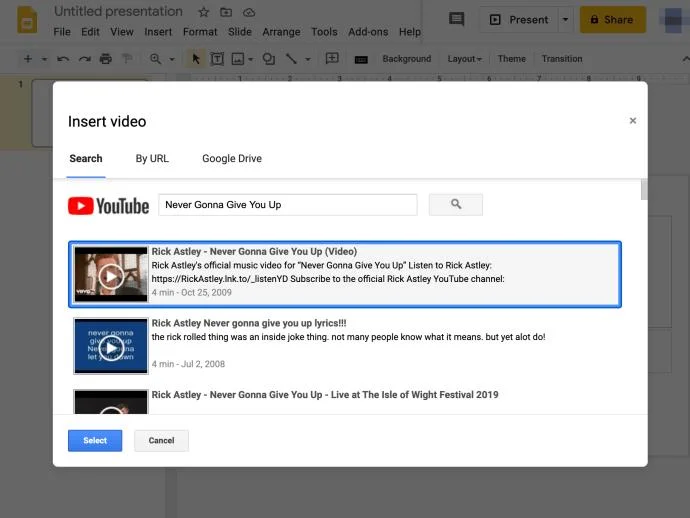
Task: Click the input tools keyboard icon
Action: (x=361, y=59)
